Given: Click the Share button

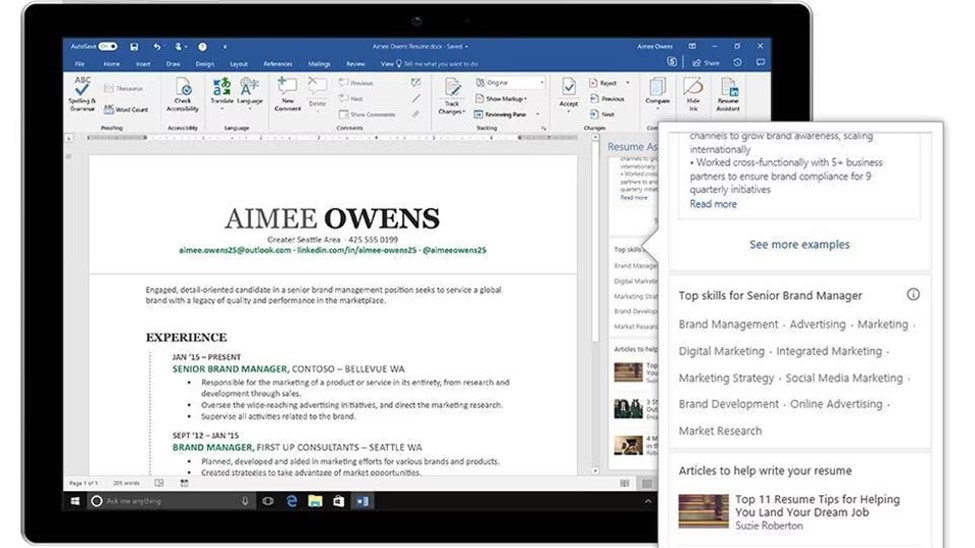Looking at the screenshot, I should coord(706,63).
